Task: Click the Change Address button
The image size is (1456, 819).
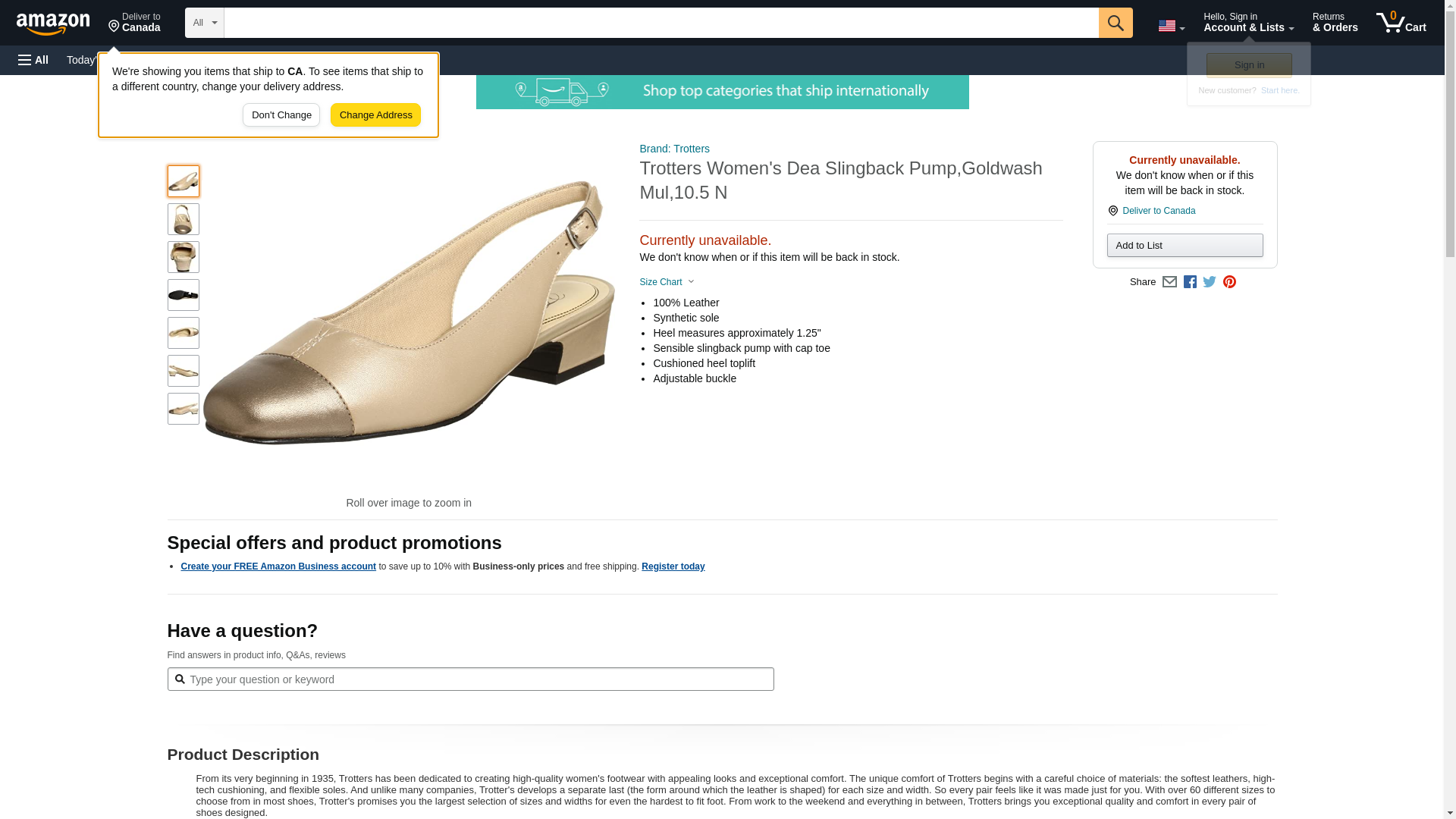Action: click(375, 115)
